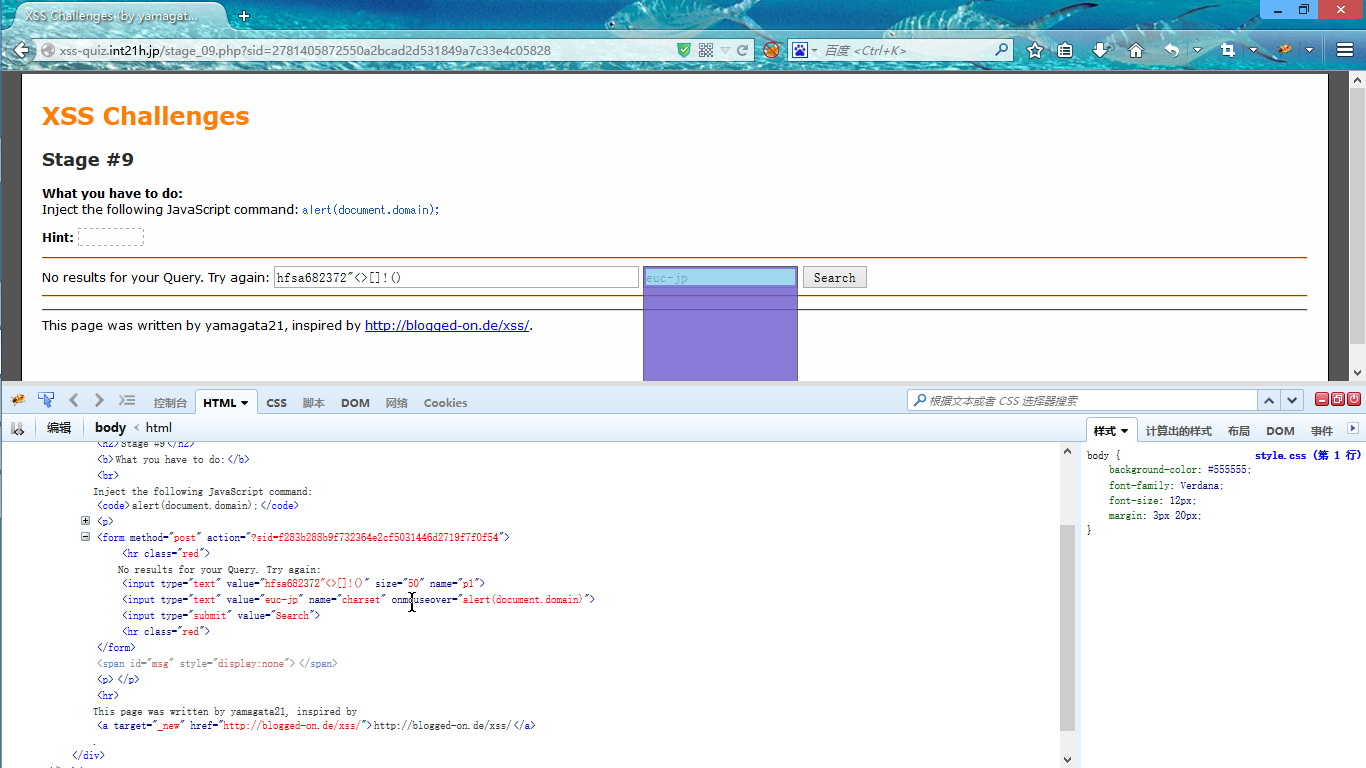
Task: Open a new browser tab with plus button
Action: (244, 16)
